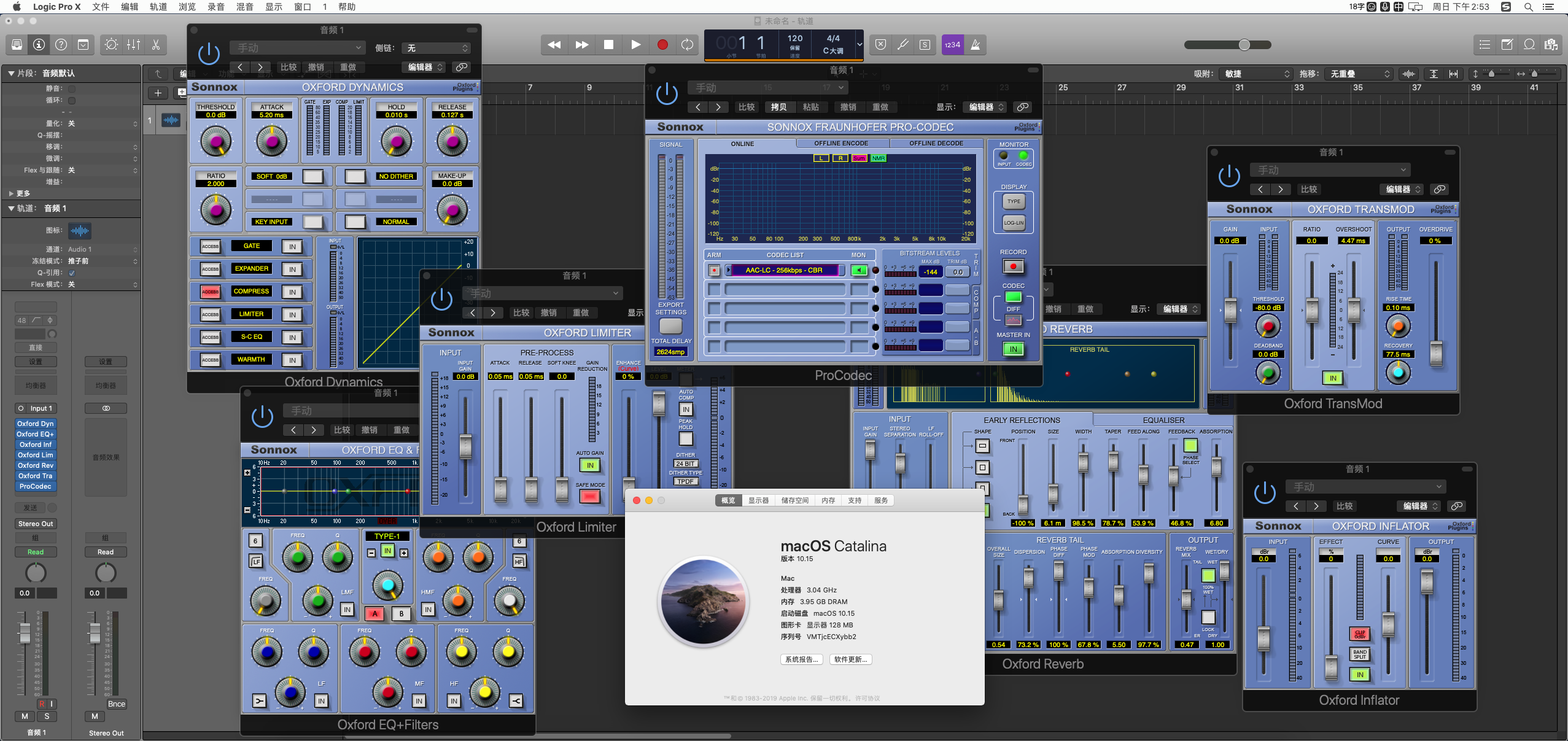Switch to 显示器 tab in About This Mac
Screen dimensions: 1568x741
[758, 500]
